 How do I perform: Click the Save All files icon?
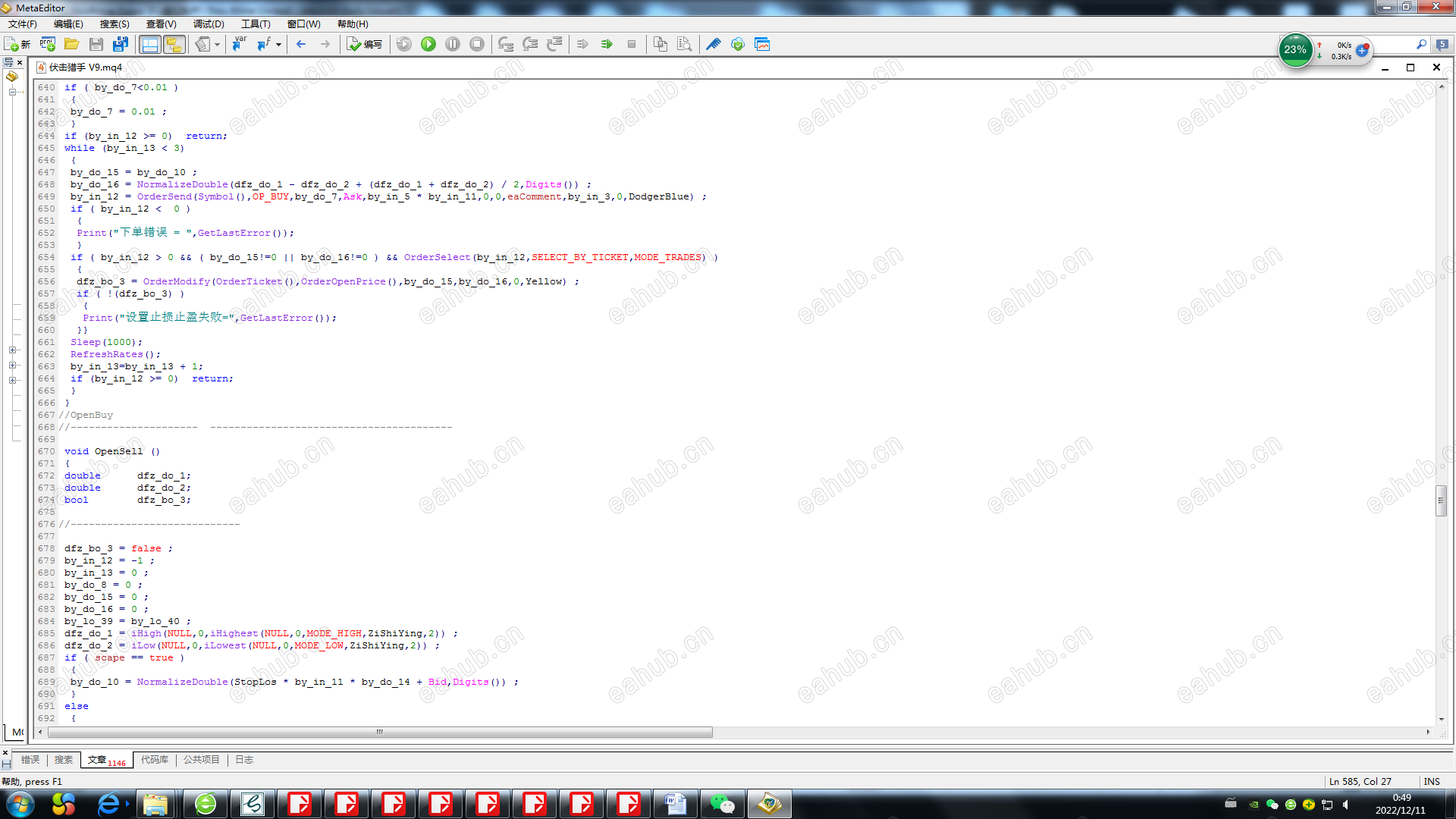121,44
